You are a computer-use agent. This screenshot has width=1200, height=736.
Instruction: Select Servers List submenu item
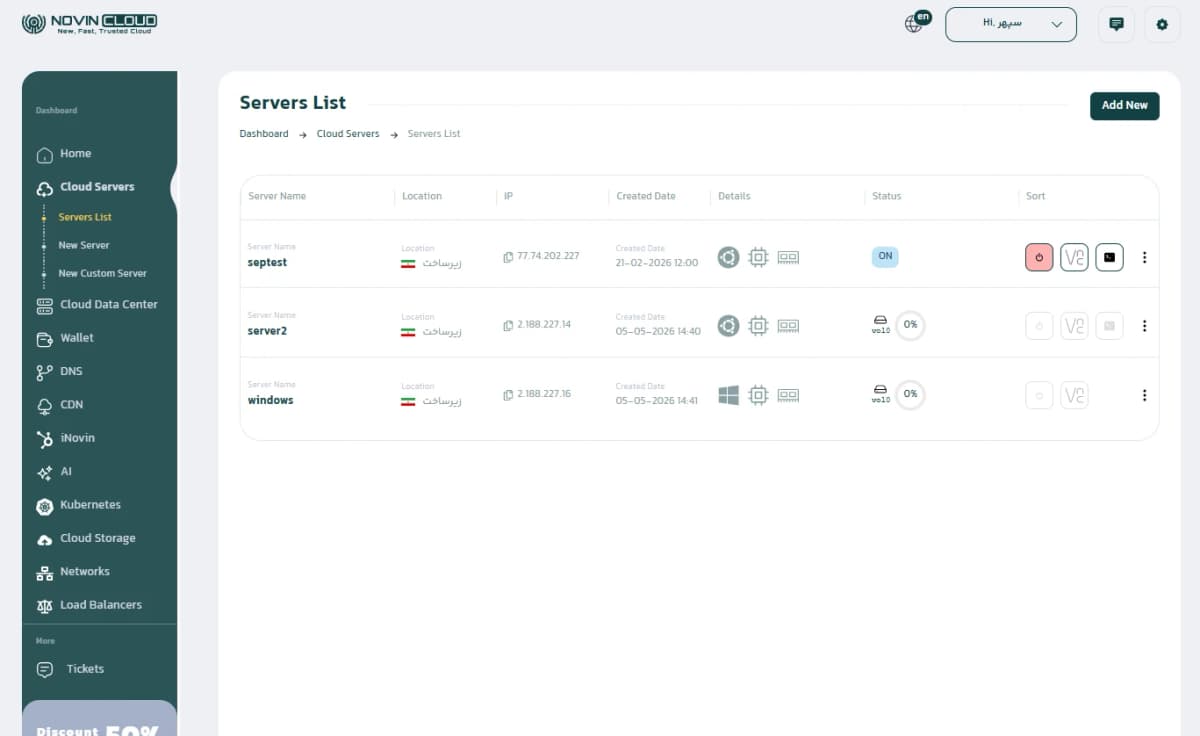pos(85,217)
